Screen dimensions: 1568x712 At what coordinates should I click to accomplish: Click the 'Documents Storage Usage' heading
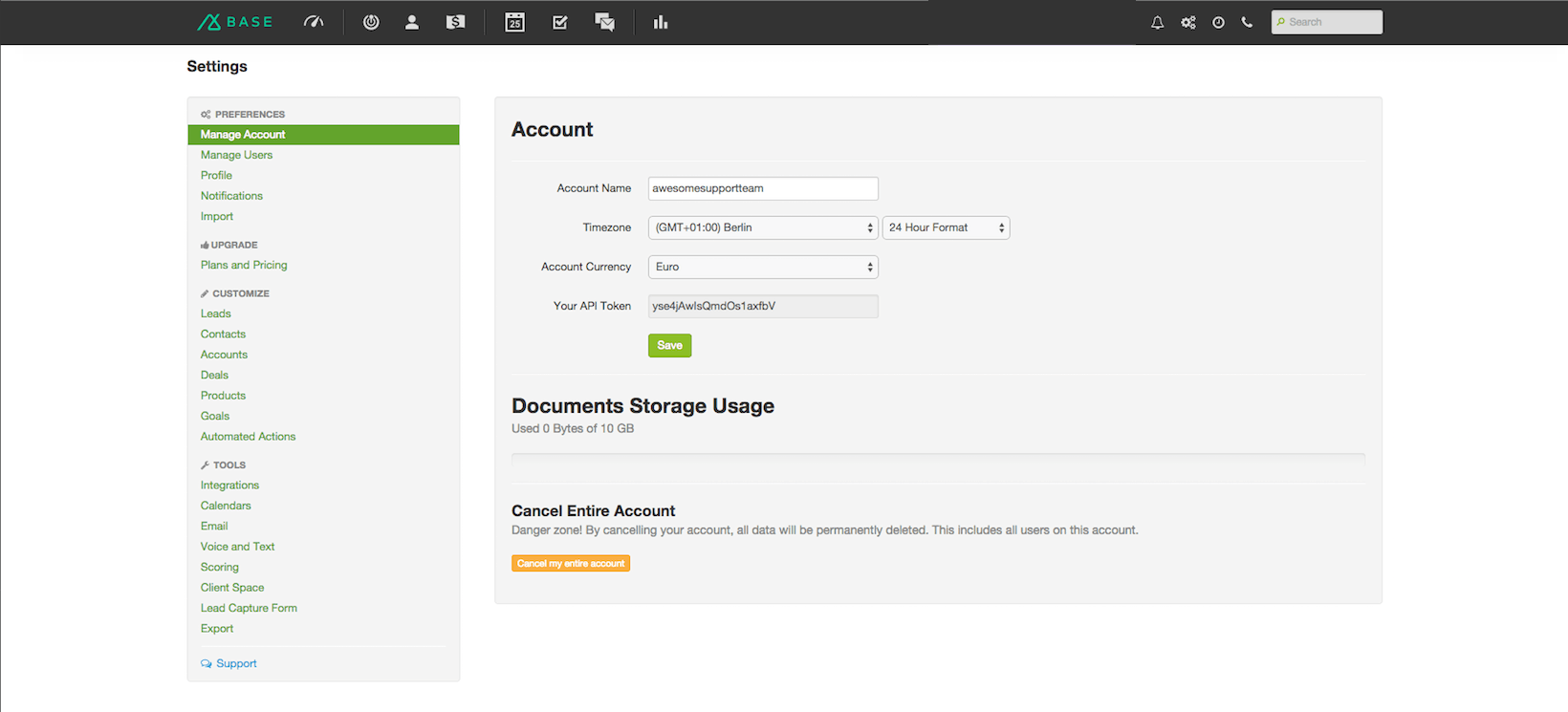pyautogui.click(x=642, y=406)
